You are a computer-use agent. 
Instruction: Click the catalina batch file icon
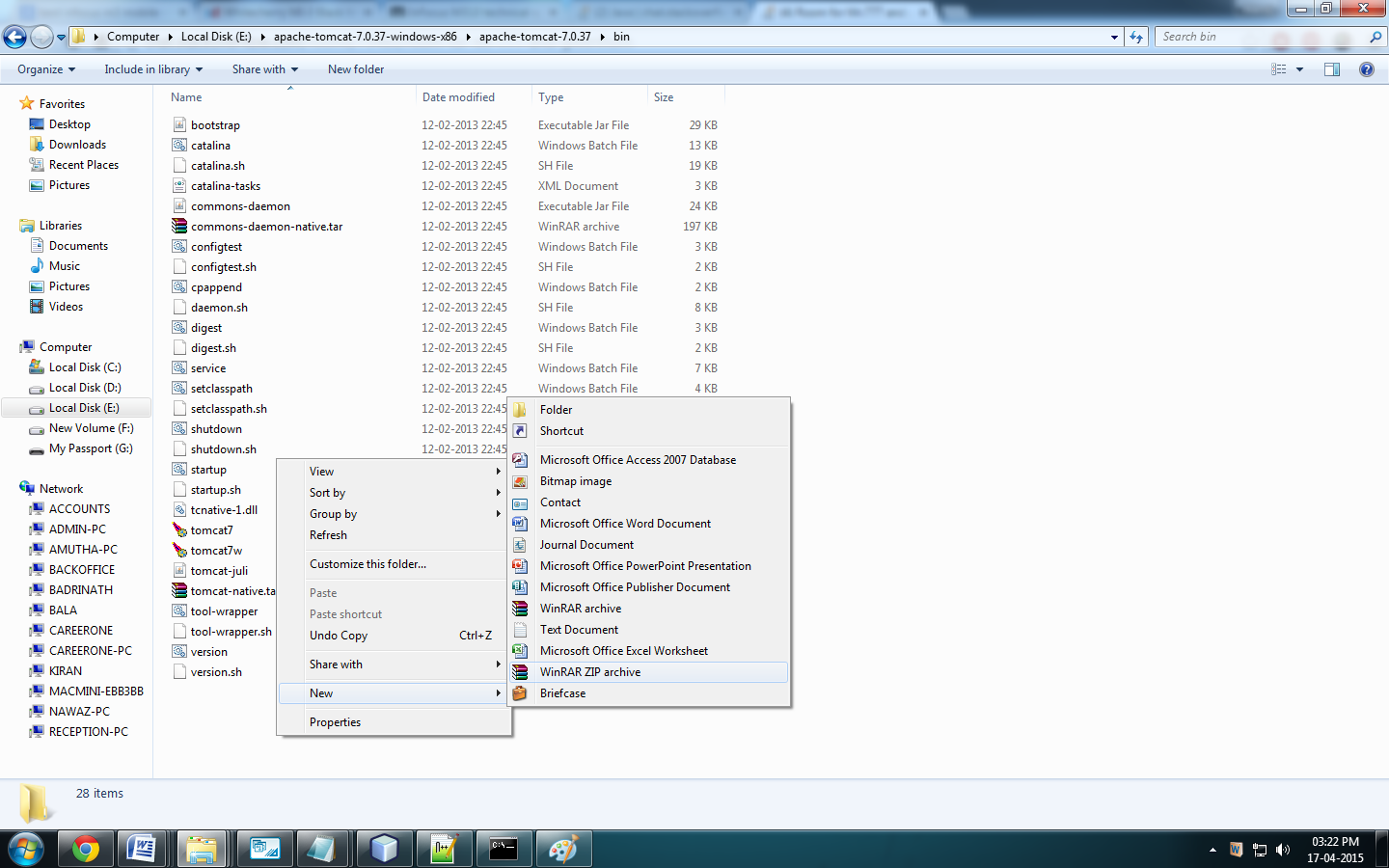(x=179, y=146)
